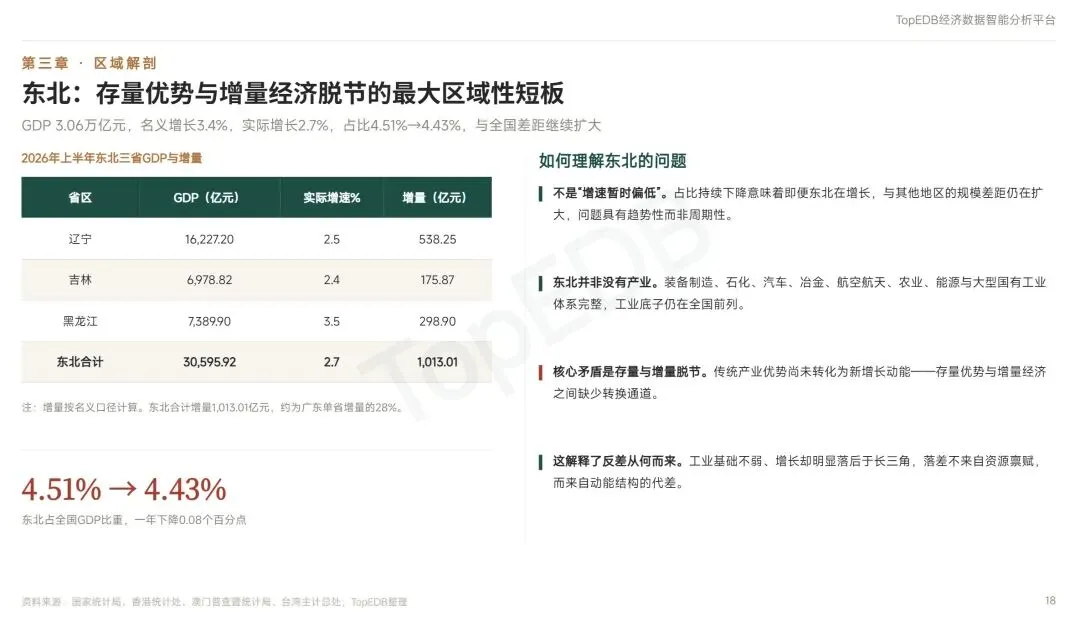Click the '实际增速%' column header
This screenshot has width=1080, height=617.
[x=331, y=198]
